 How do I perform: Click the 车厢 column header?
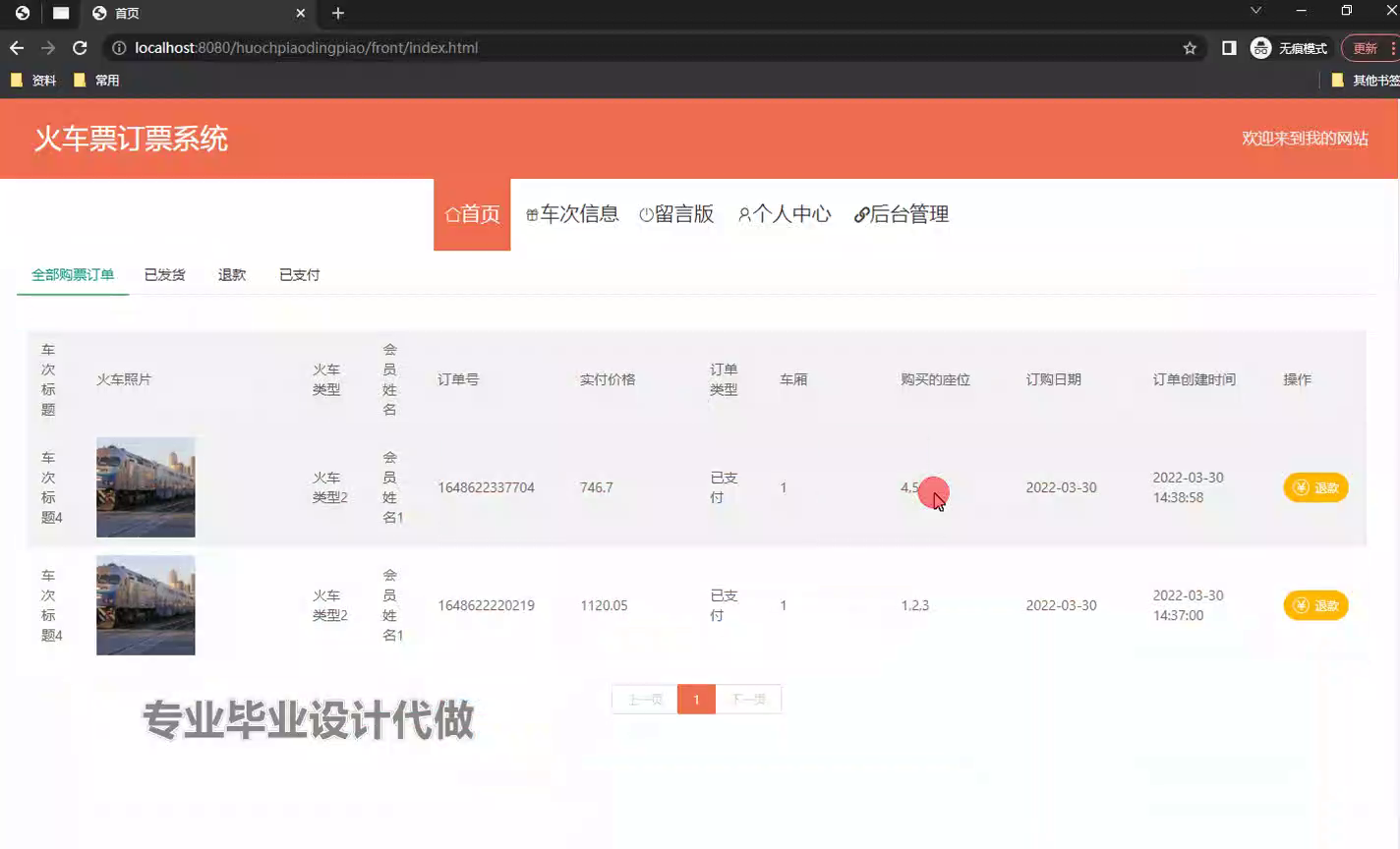pos(793,379)
